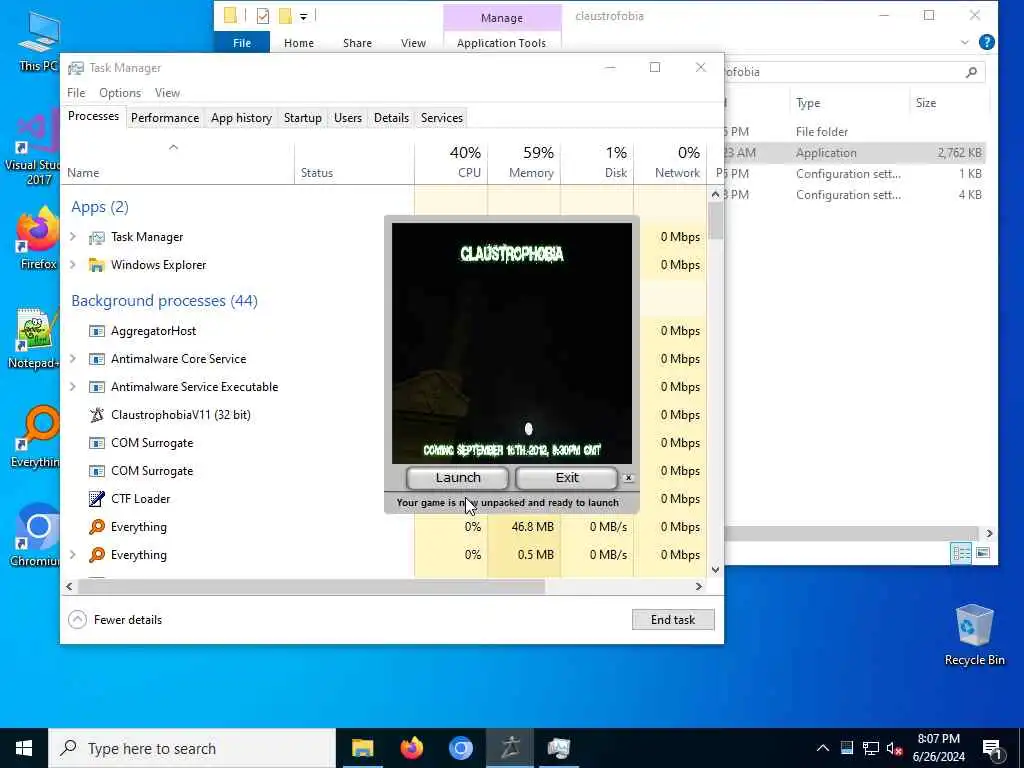This screenshot has height=768, width=1024.
Task: Launch the Claustrophobia game
Action: pyautogui.click(x=457, y=478)
